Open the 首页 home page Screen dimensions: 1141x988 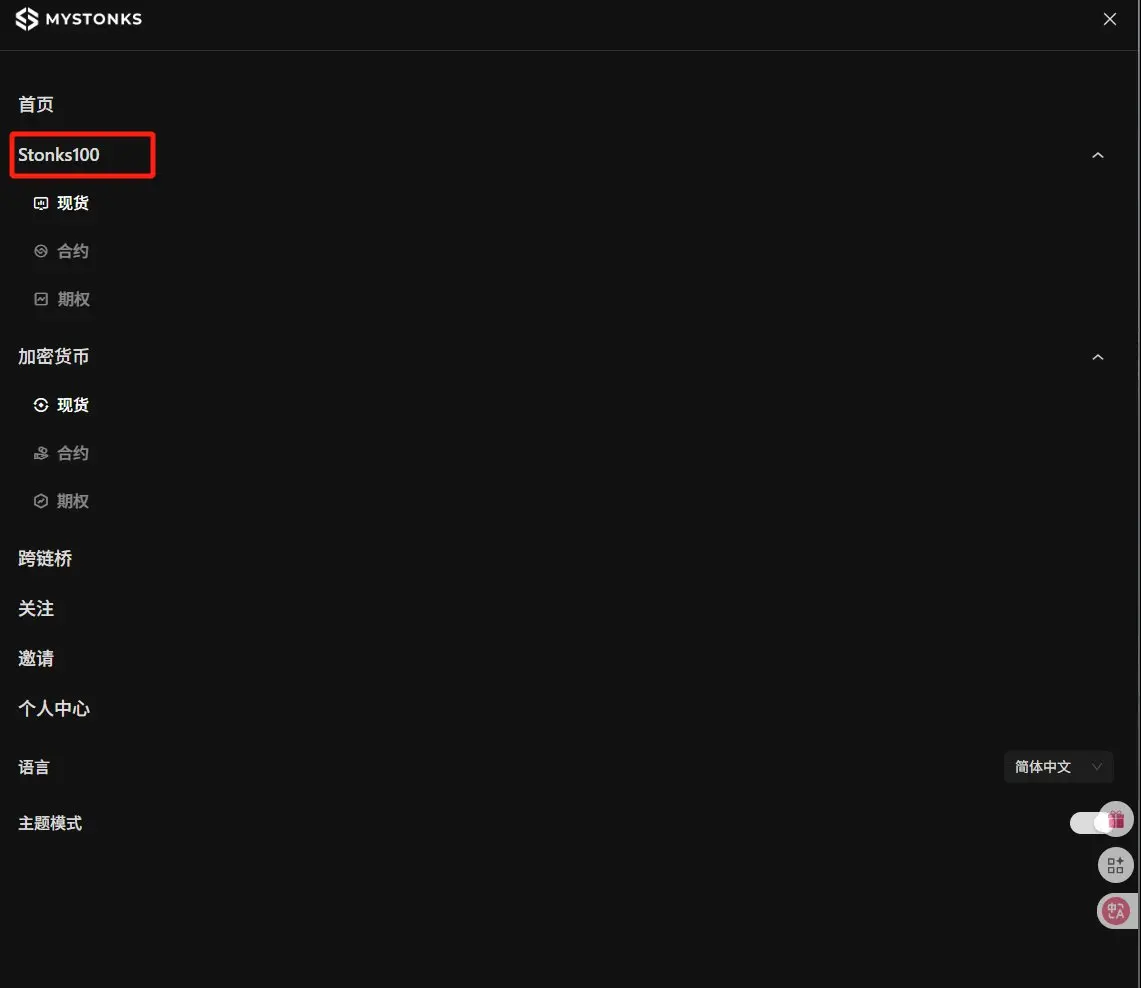pyautogui.click(x=36, y=105)
